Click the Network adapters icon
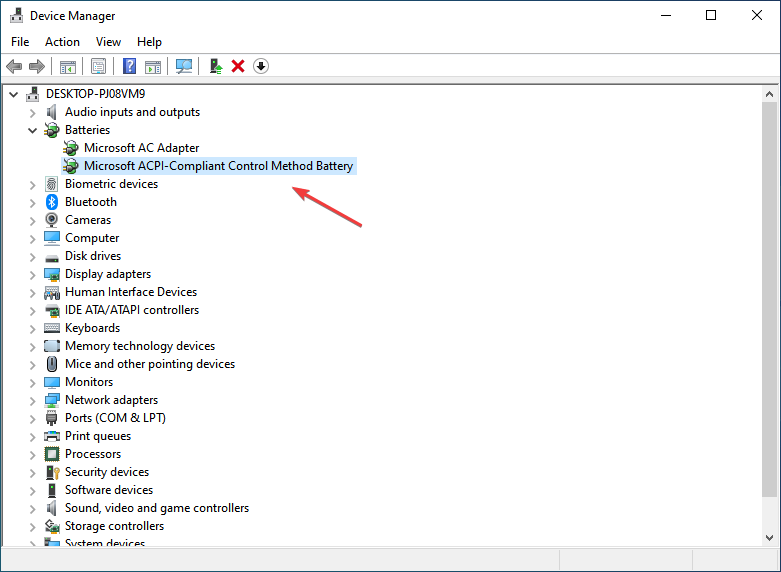Image resolution: width=781 pixels, height=572 pixels. (52, 400)
